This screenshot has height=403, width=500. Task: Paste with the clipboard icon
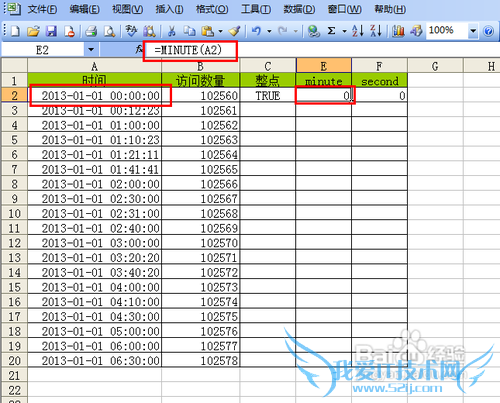(208, 31)
